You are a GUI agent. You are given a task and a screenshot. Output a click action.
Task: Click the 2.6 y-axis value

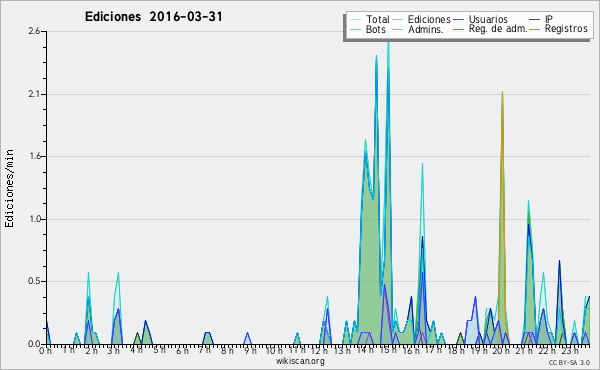pos(34,31)
